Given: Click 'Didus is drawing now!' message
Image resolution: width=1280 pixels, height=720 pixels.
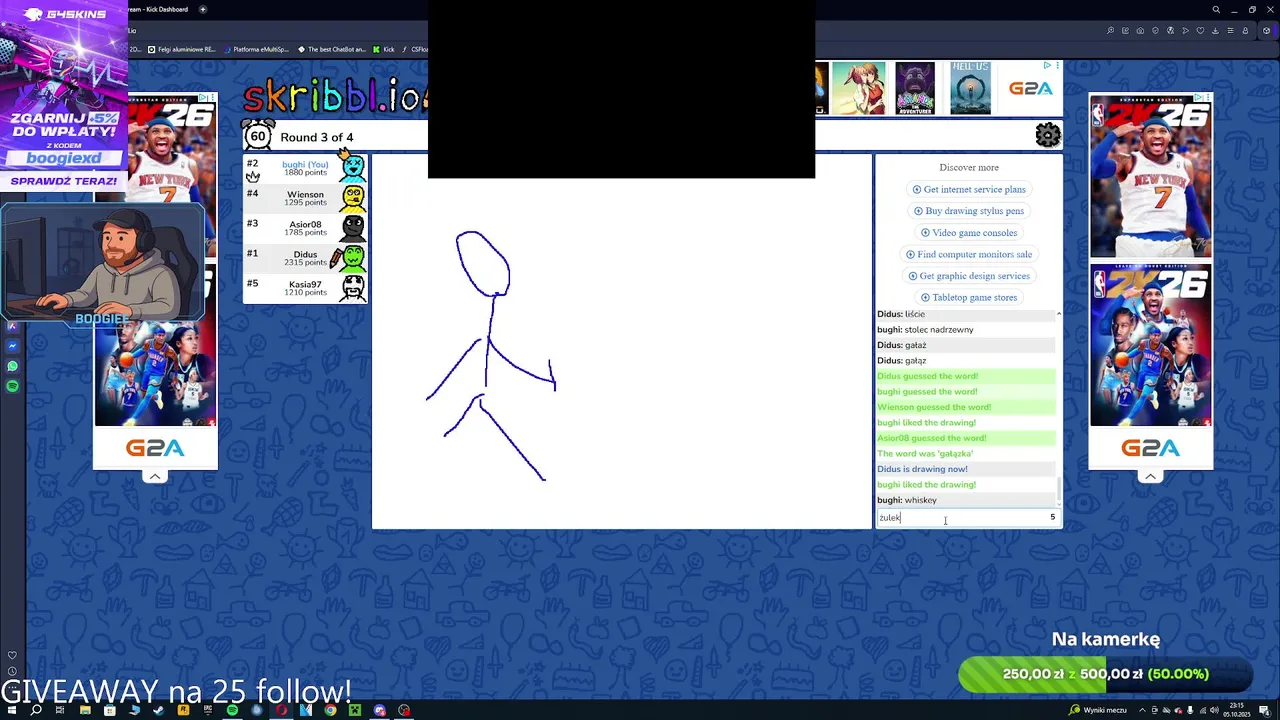Looking at the screenshot, I should pos(922,469).
